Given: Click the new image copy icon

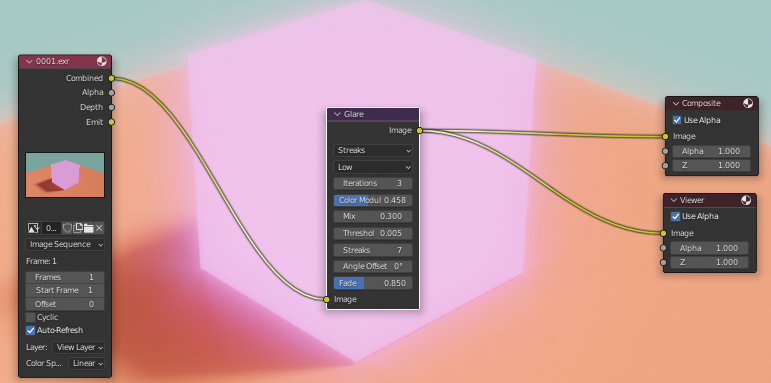Looking at the screenshot, I should pos(78,228).
